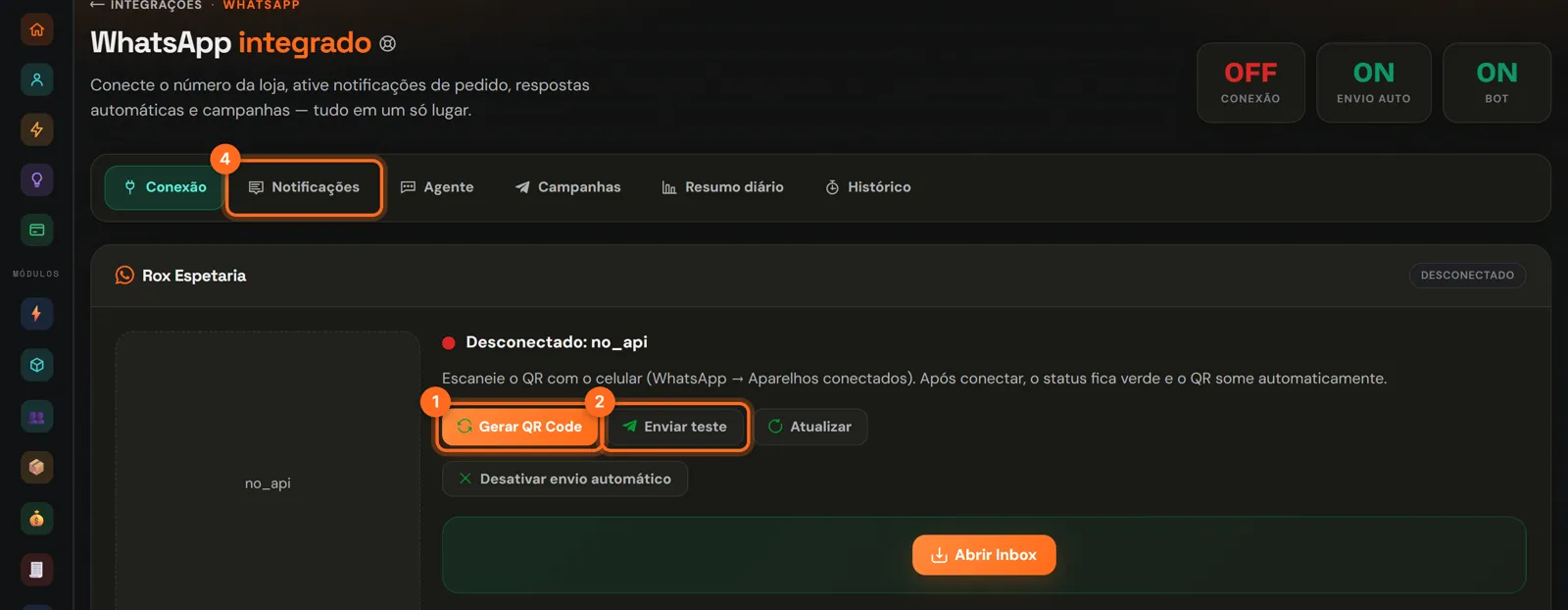Click the WhatsApp logo beside Rox Espetaria
Screen dimensions: 1568x610
tap(124, 276)
